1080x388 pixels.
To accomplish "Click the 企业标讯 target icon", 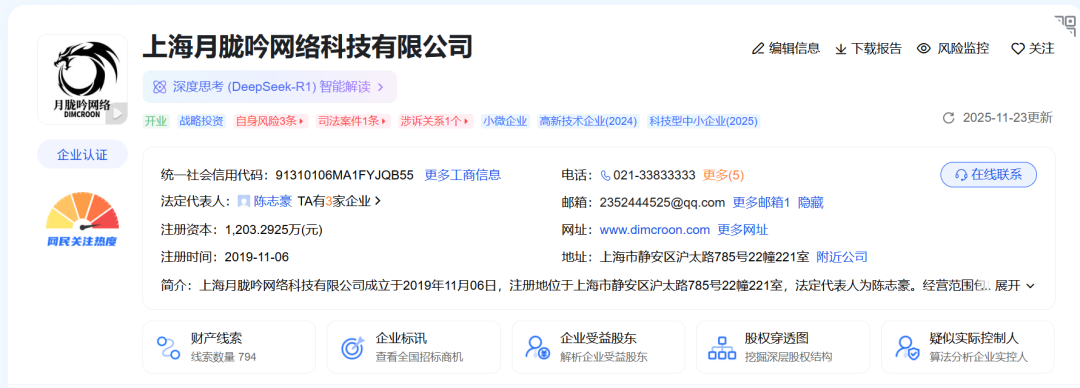I will tap(353, 347).
